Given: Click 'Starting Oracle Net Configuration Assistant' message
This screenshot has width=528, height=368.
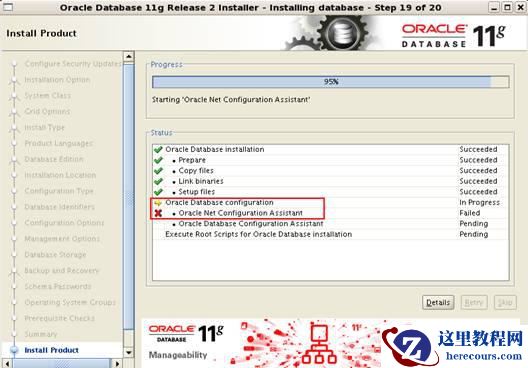Looking at the screenshot, I should coord(231,100).
